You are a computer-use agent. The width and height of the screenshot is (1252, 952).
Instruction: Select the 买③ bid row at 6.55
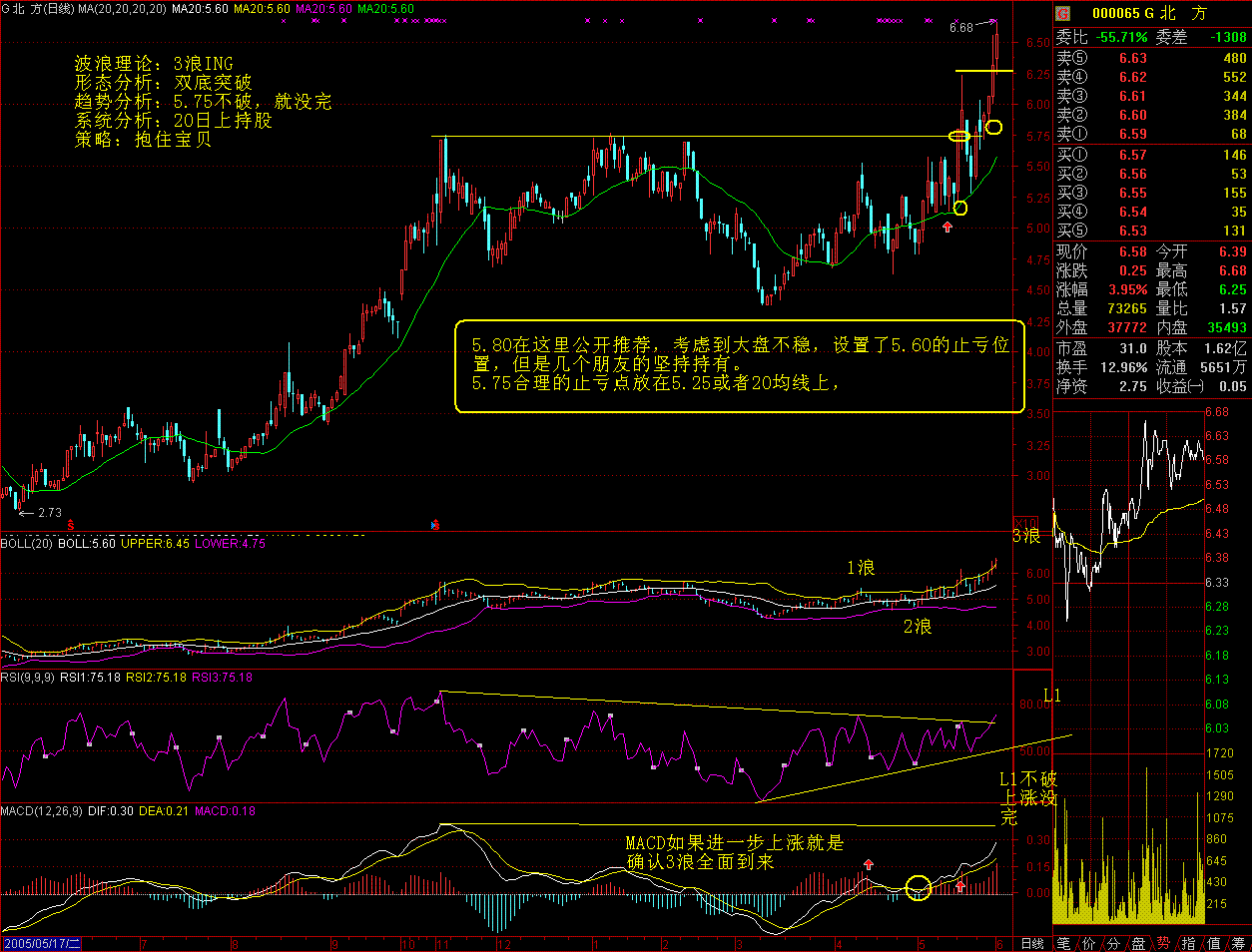pos(1152,193)
